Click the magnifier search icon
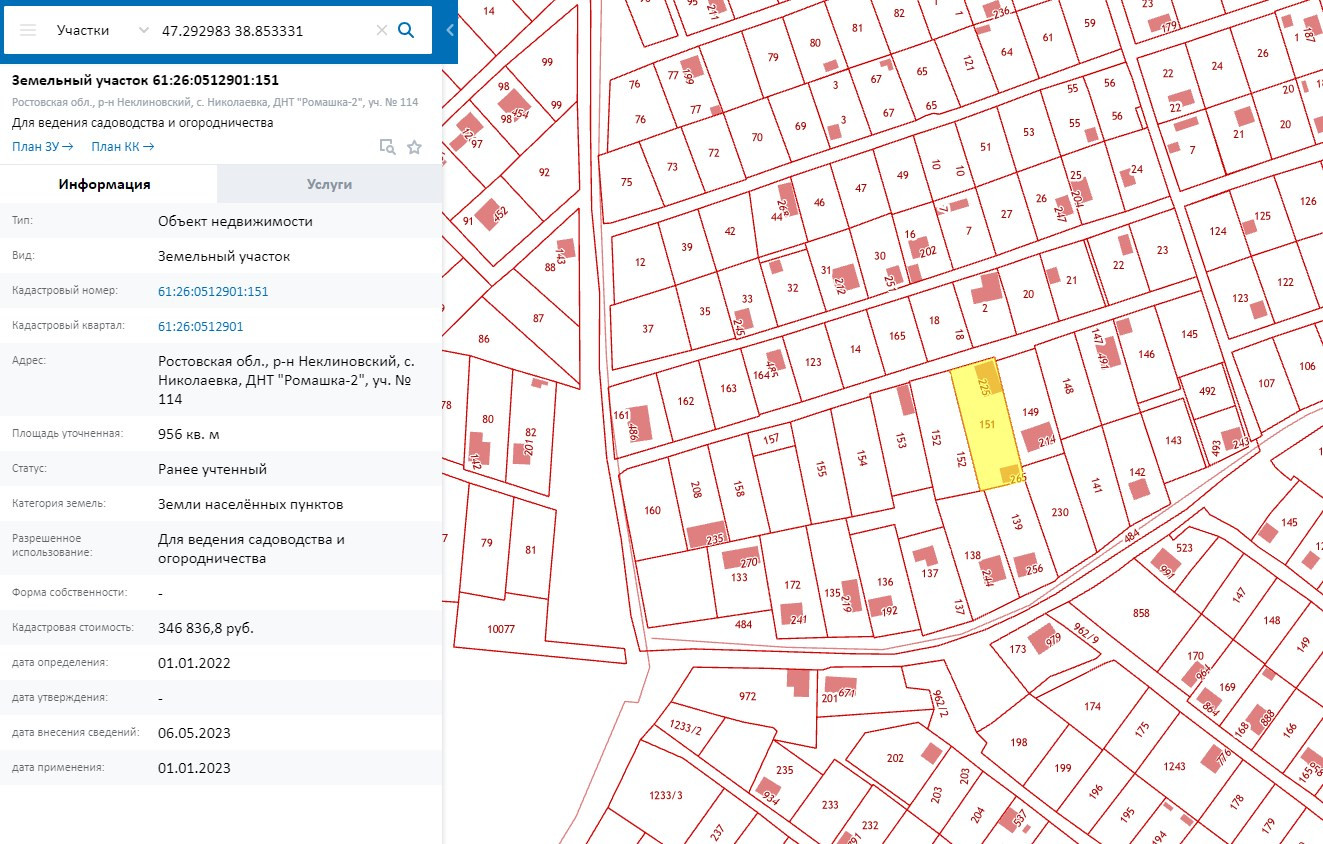The image size is (1323, 844). coord(406,30)
